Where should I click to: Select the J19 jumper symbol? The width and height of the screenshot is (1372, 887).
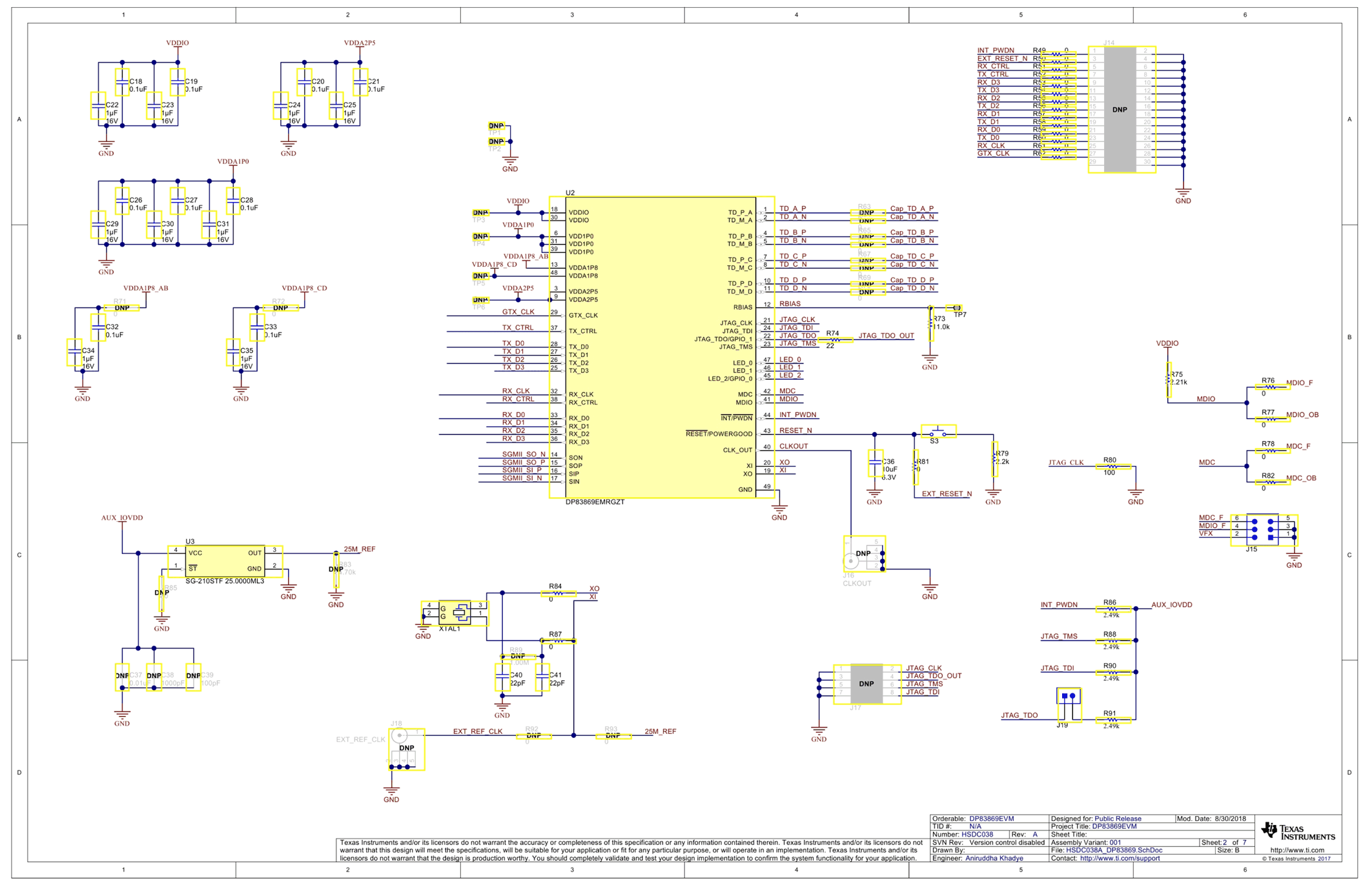pyautogui.click(x=1068, y=704)
